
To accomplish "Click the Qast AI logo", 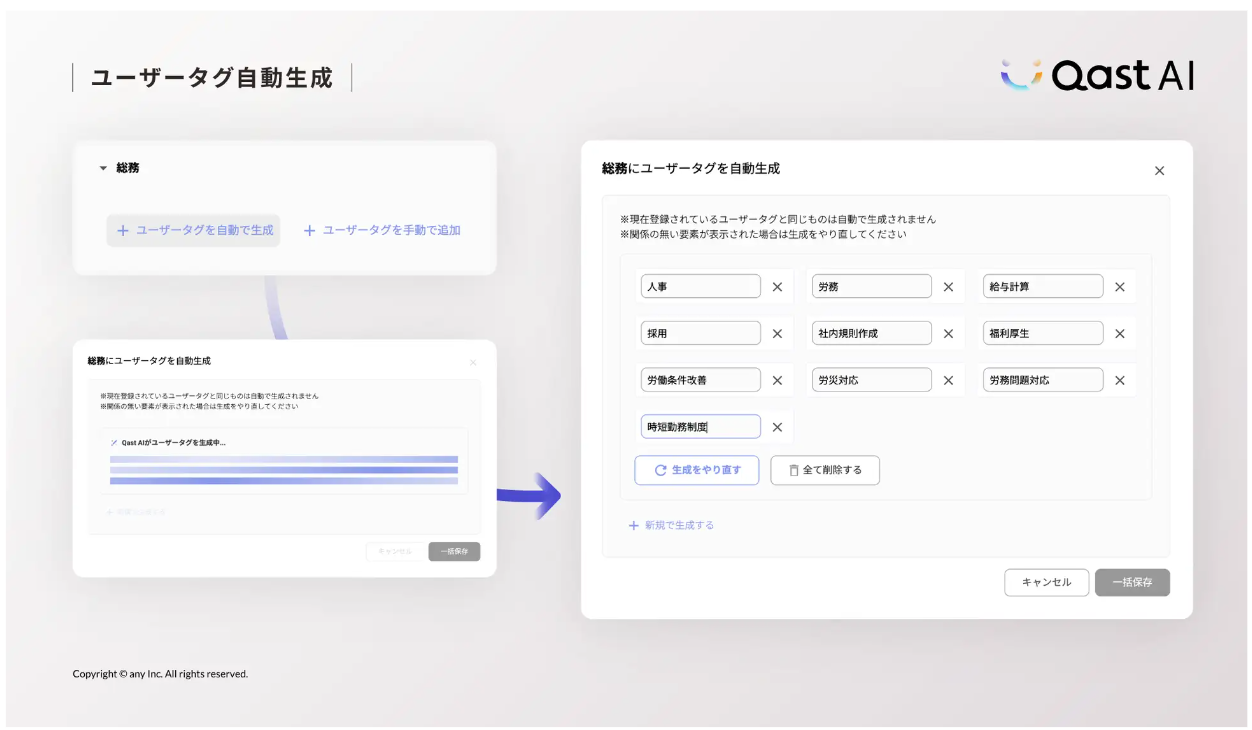I will 1098,74.
